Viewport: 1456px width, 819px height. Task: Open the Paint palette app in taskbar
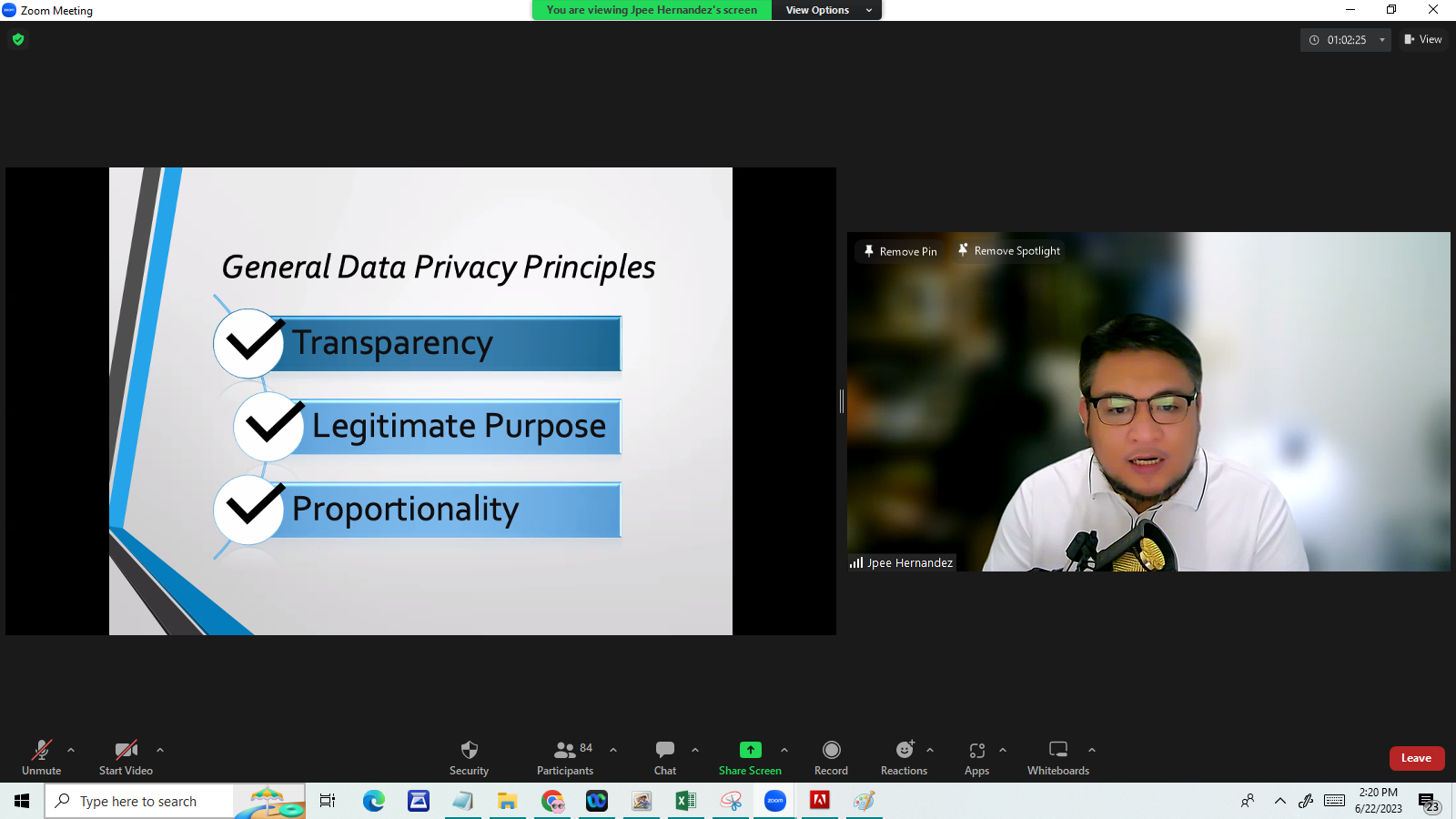coord(864,801)
